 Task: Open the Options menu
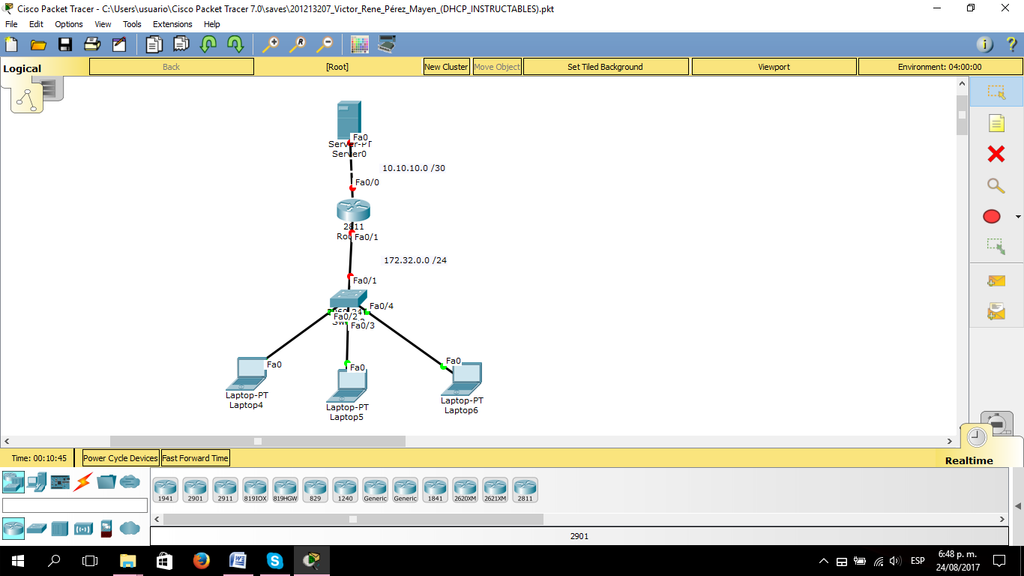click(69, 24)
